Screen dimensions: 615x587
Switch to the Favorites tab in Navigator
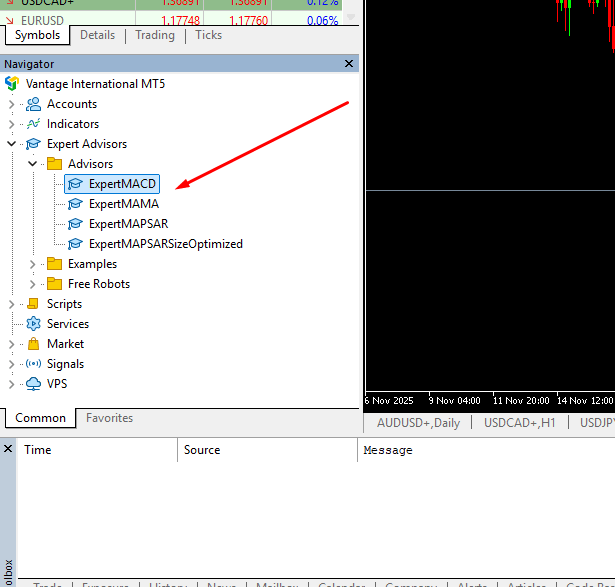109,418
